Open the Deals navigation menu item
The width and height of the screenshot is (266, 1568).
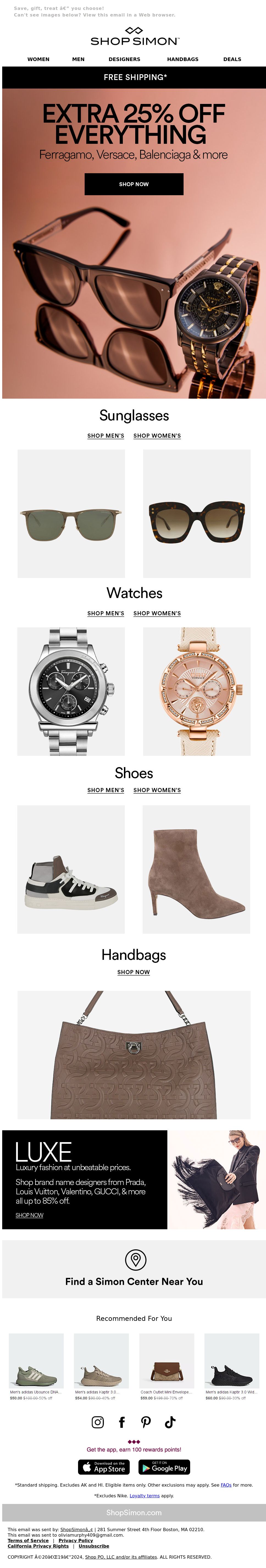tap(232, 60)
